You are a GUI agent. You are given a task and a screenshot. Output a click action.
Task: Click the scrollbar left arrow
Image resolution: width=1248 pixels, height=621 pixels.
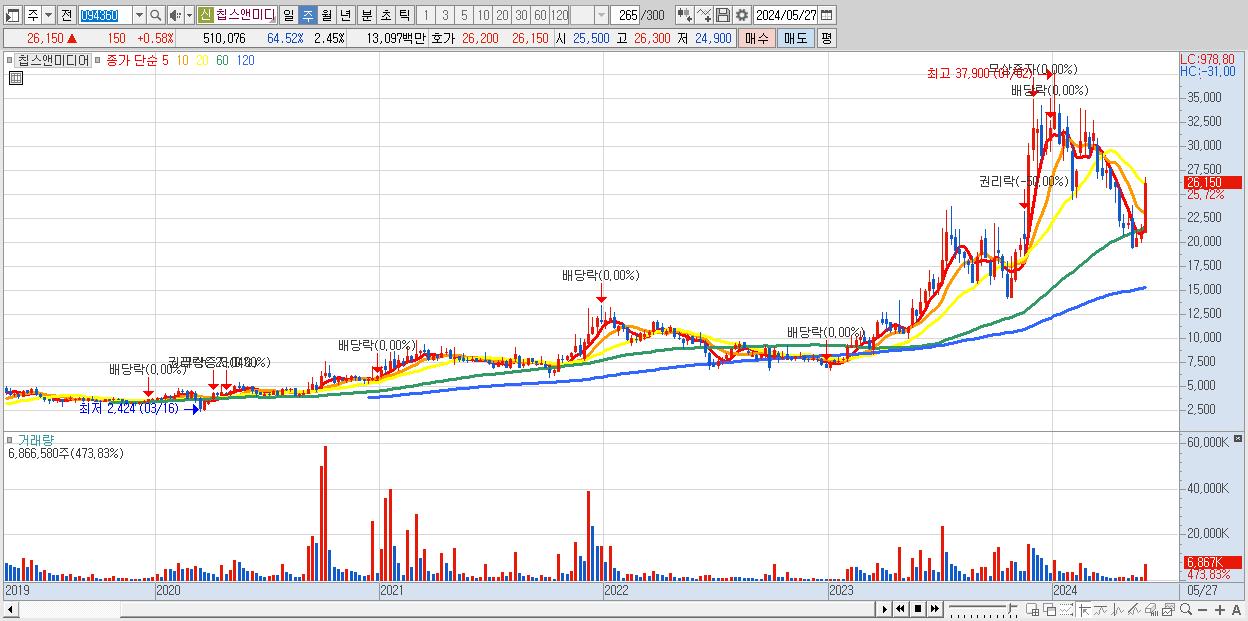click(x=9, y=609)
